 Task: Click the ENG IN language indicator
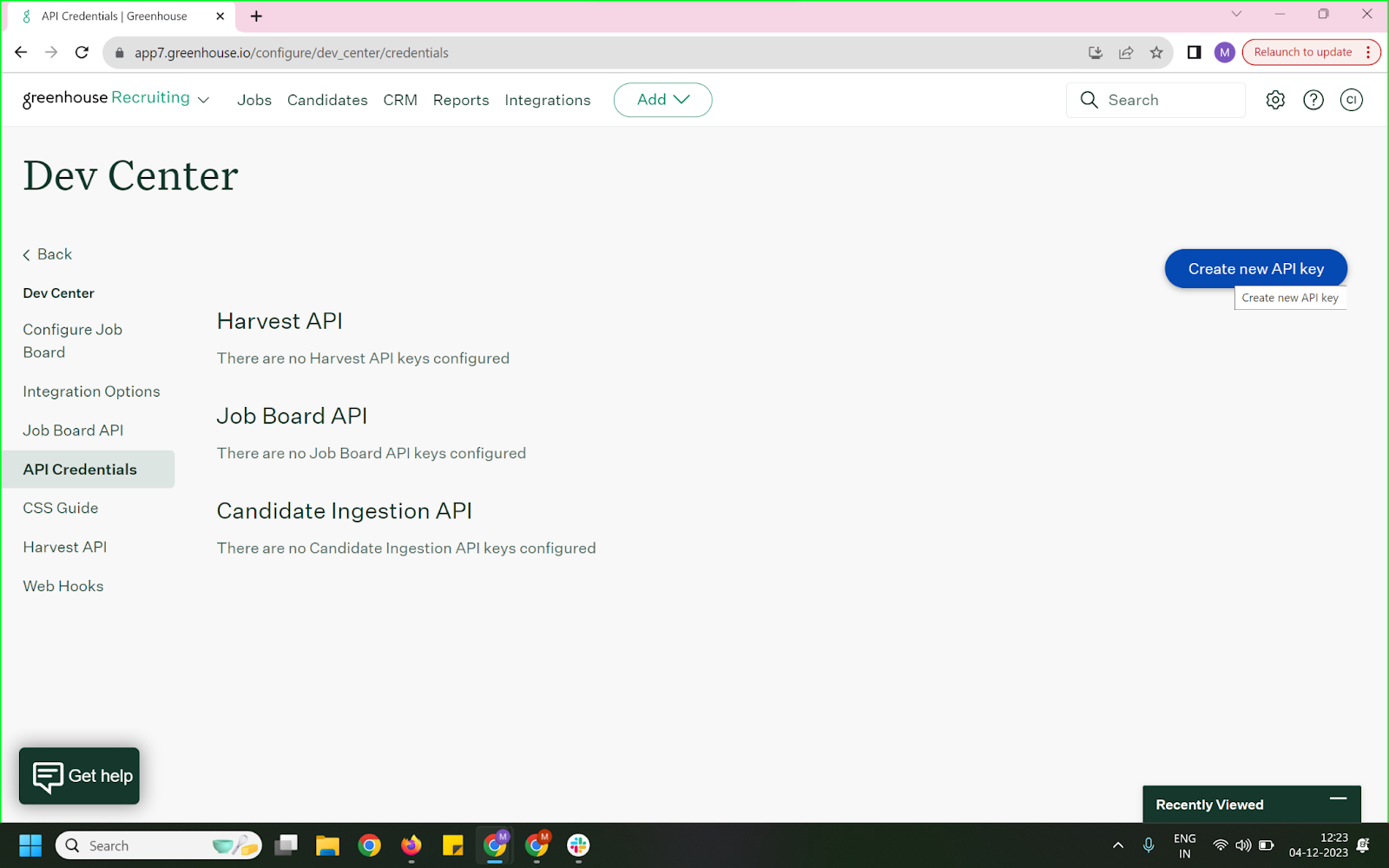coord(1185,845)
